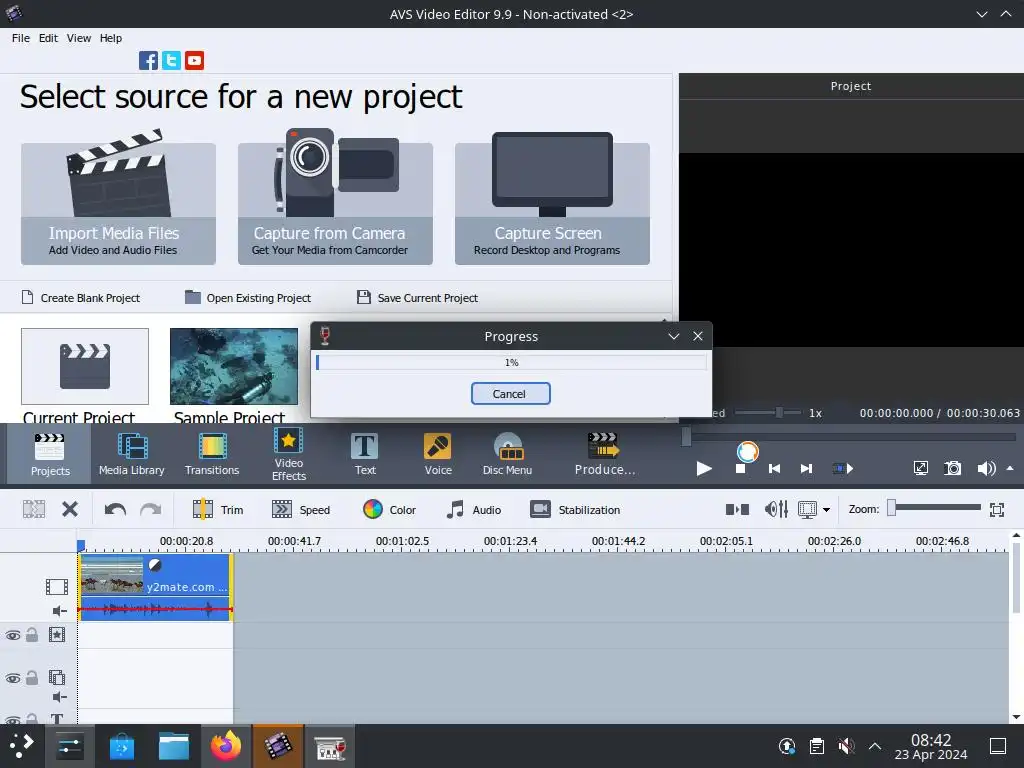The height and width of the screenshot is (768, 1024).
Task: Select the Sample Project thumbnail
Action: pyautogui.click(x=234, y=366)
